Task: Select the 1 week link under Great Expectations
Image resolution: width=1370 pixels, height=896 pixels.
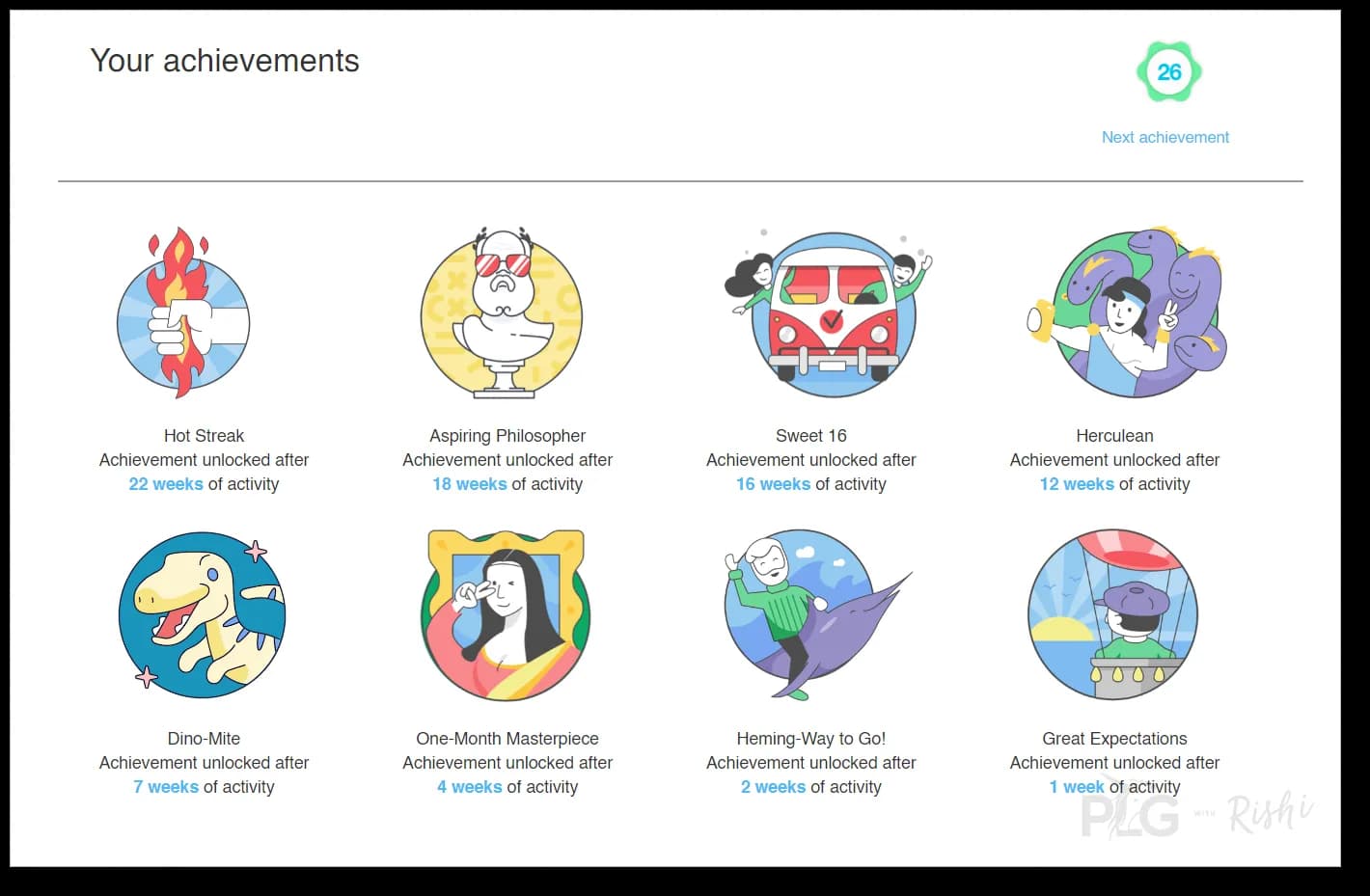Action: pos(1077,787)
